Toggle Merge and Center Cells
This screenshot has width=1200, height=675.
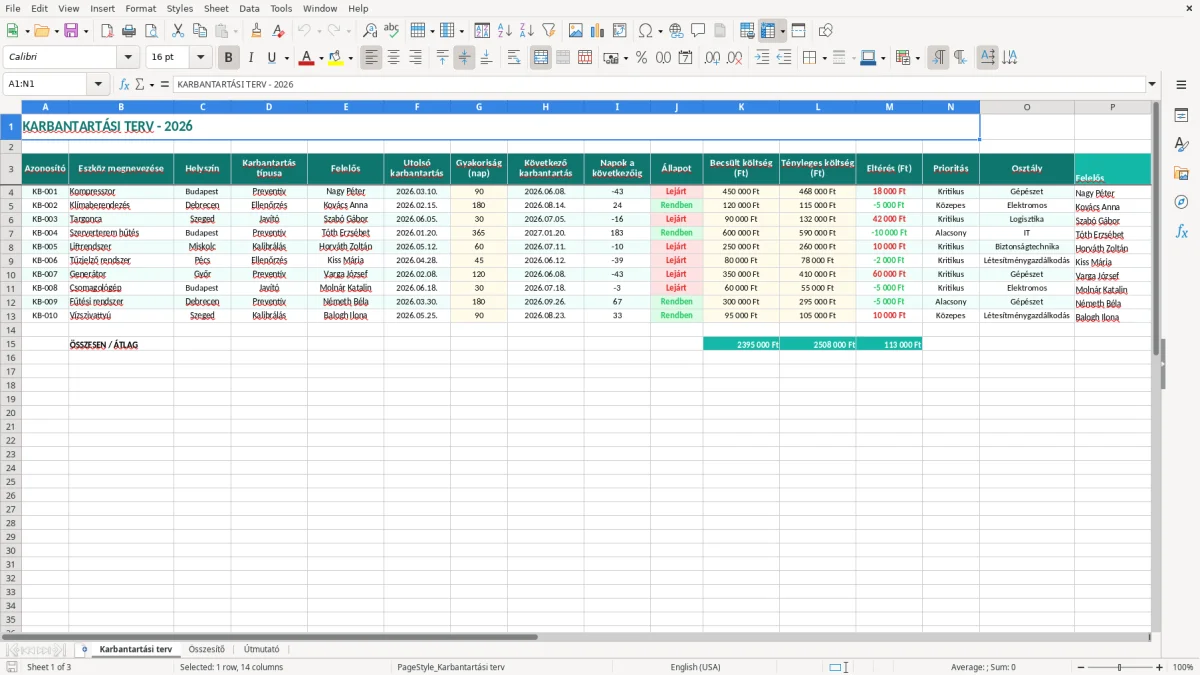click(x=541, y=58)
